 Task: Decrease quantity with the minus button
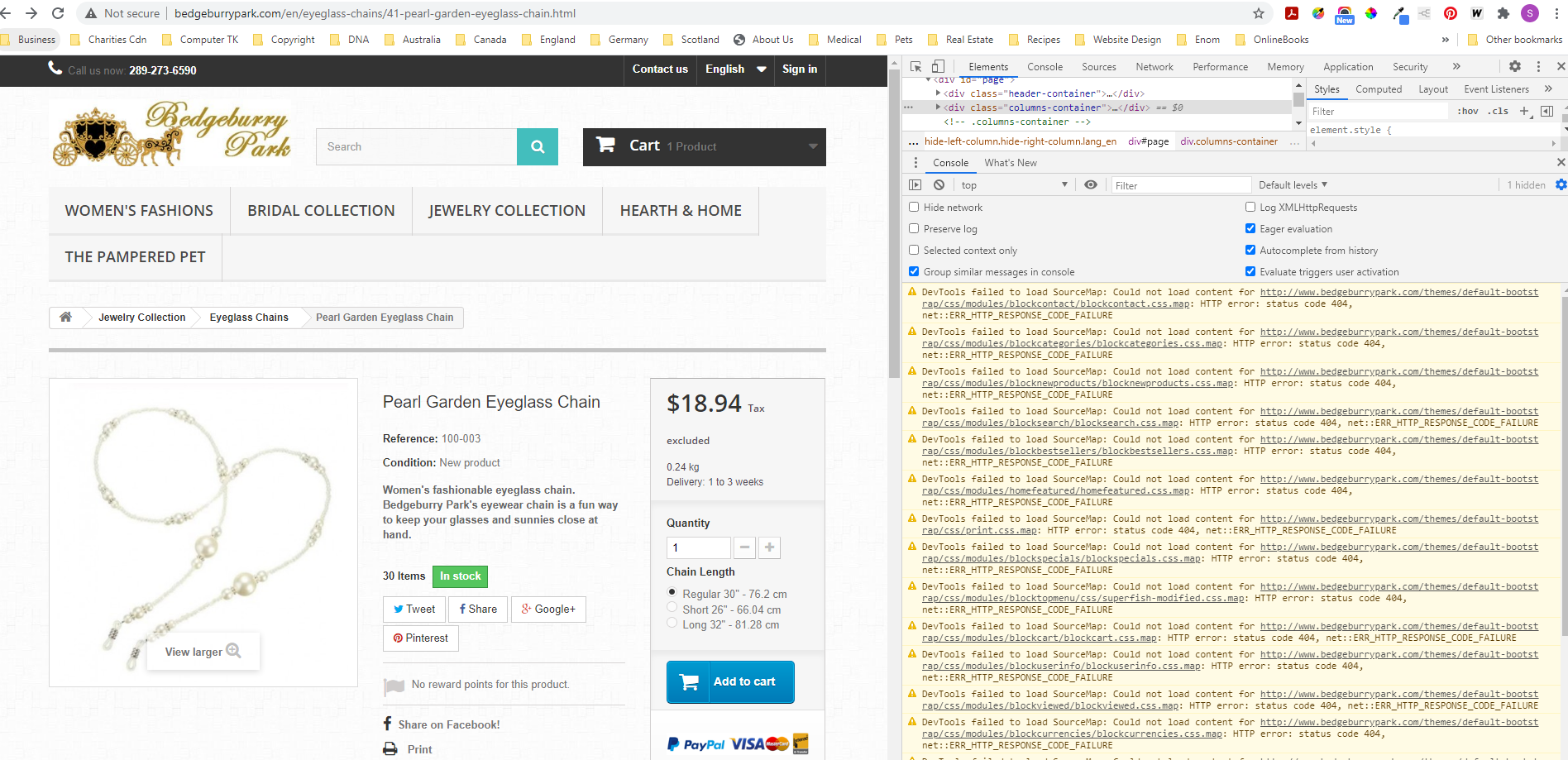click(744, 547)
